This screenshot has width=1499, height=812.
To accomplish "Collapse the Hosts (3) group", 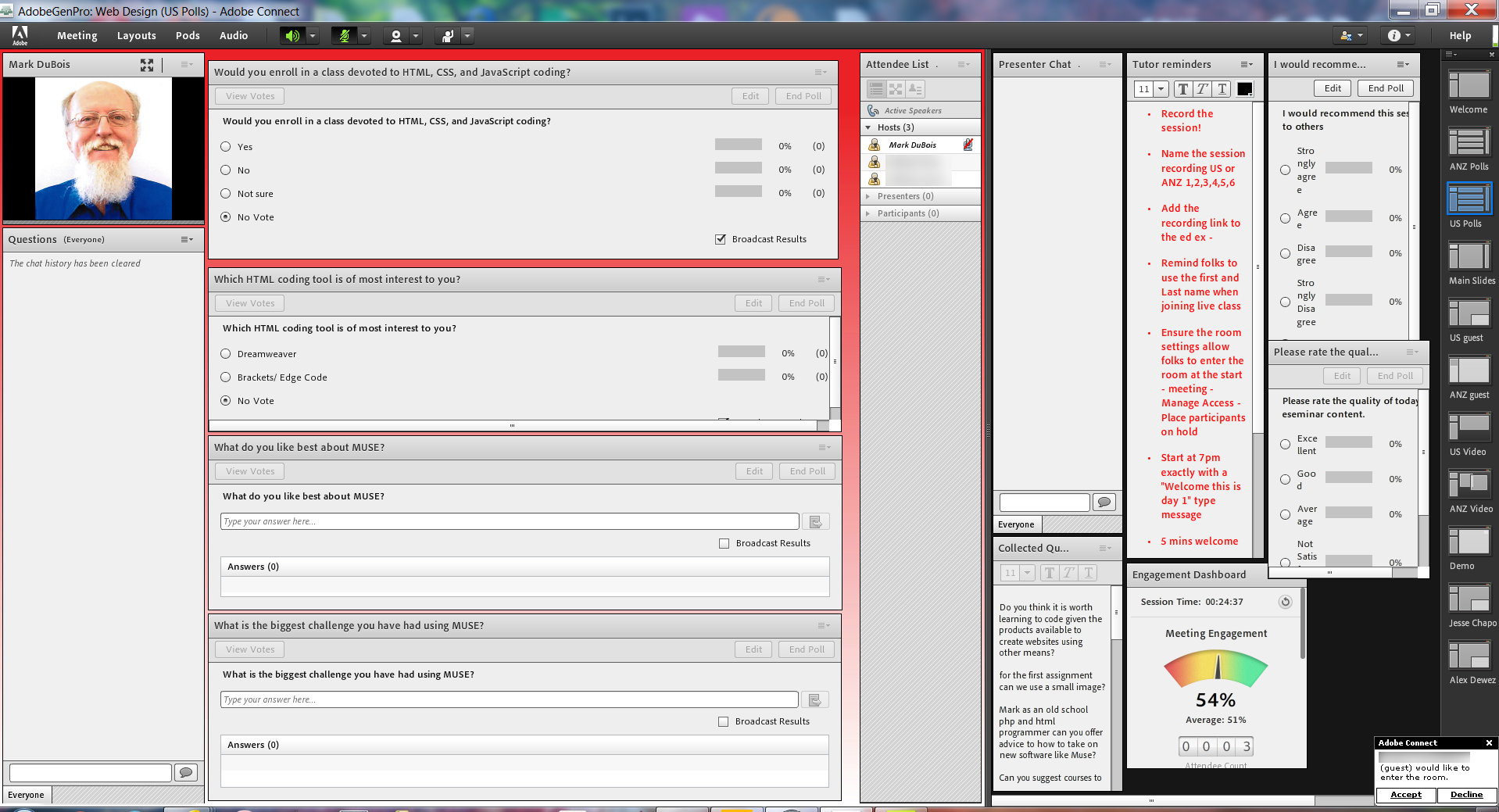I will pyautogui.click(x=868, y=127).
